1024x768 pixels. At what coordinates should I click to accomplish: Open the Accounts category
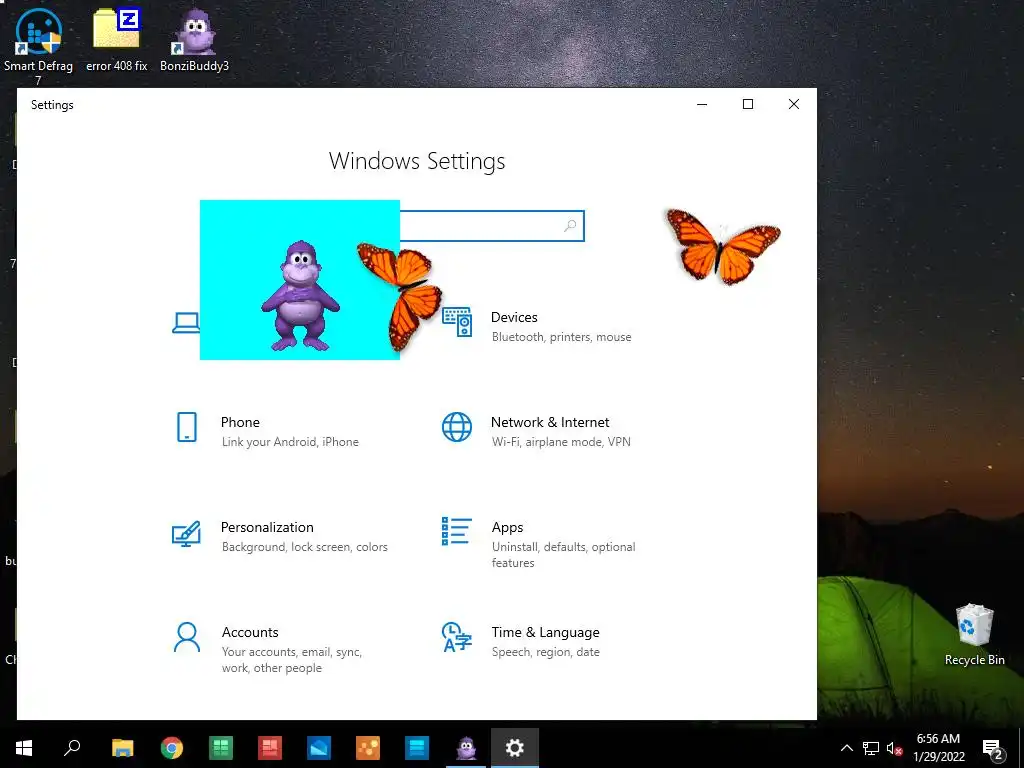coord(250,632)
